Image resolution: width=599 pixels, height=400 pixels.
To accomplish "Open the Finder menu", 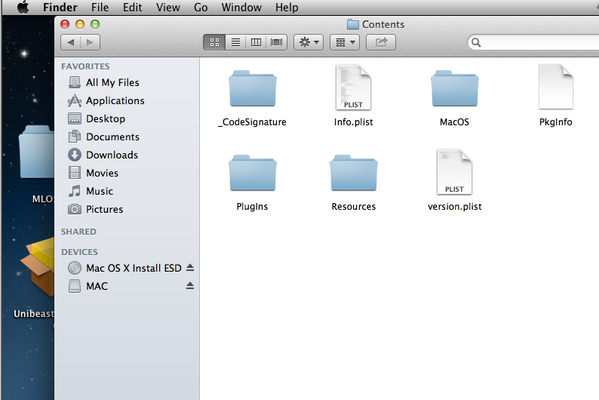I will pyautogui.click(x=60, y=7).
